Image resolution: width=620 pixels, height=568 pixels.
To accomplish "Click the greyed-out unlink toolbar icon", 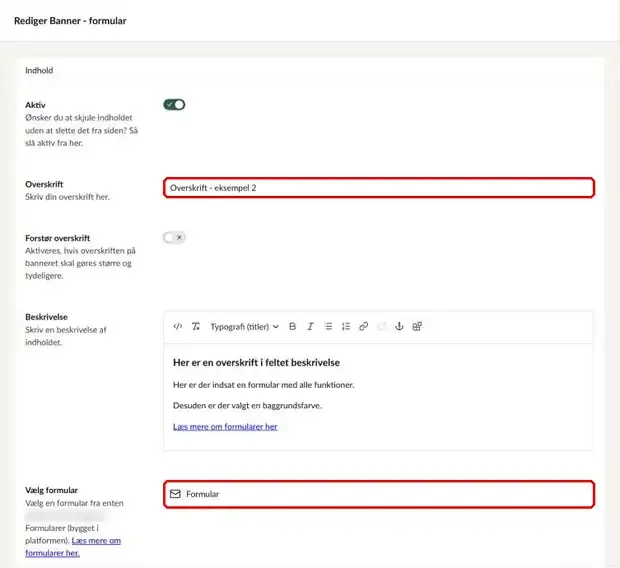I will 382,326.
